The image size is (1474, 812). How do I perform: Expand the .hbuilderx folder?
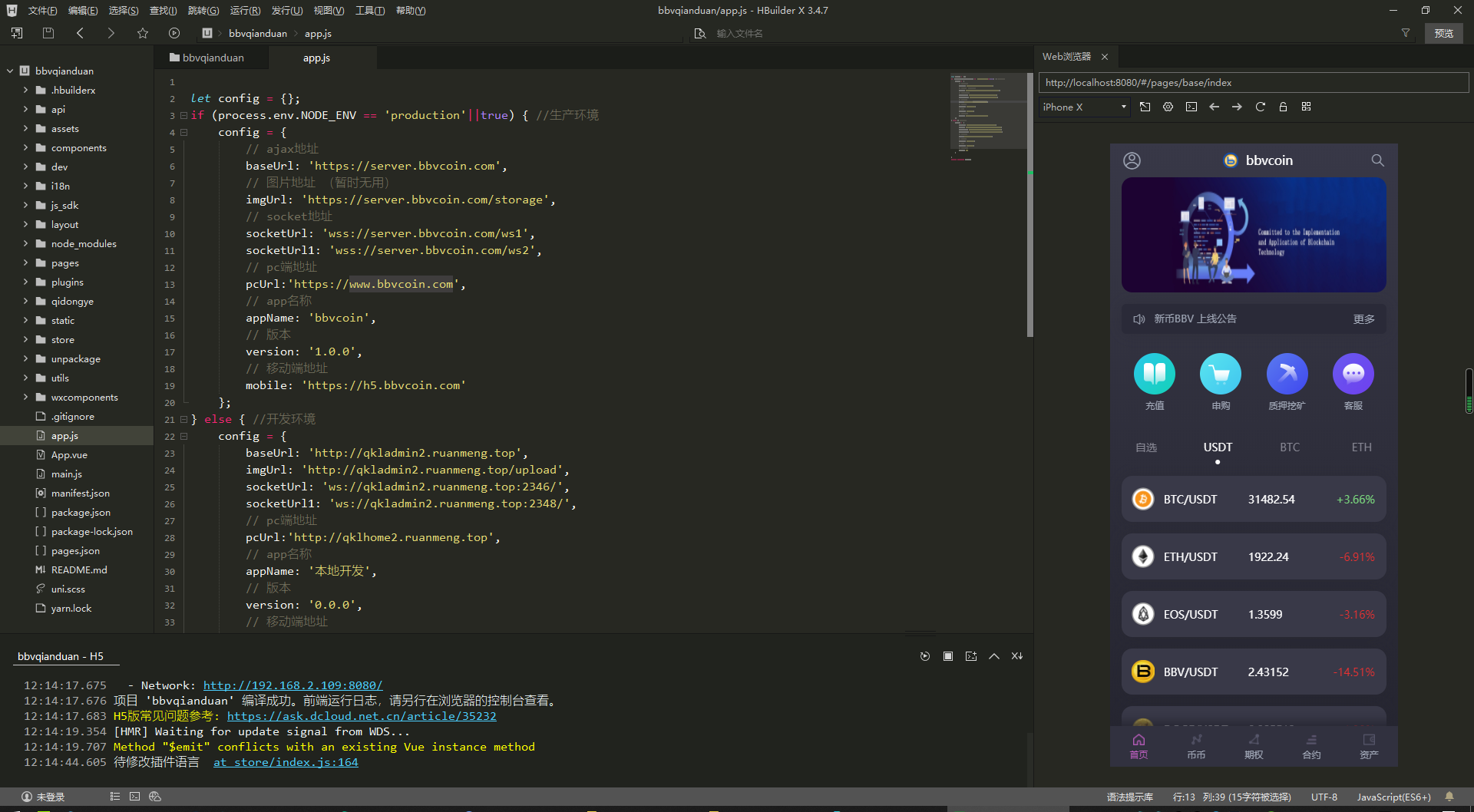[x=25, y=90]
